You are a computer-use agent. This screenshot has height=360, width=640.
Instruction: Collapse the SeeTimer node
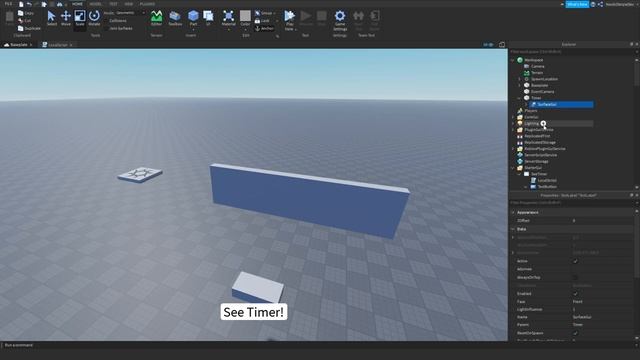pos(520,174)
